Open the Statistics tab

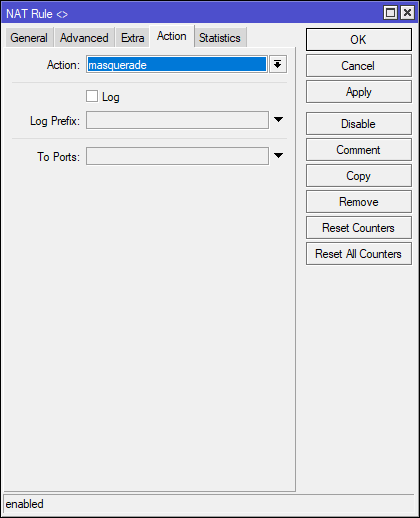click(220, 38)
